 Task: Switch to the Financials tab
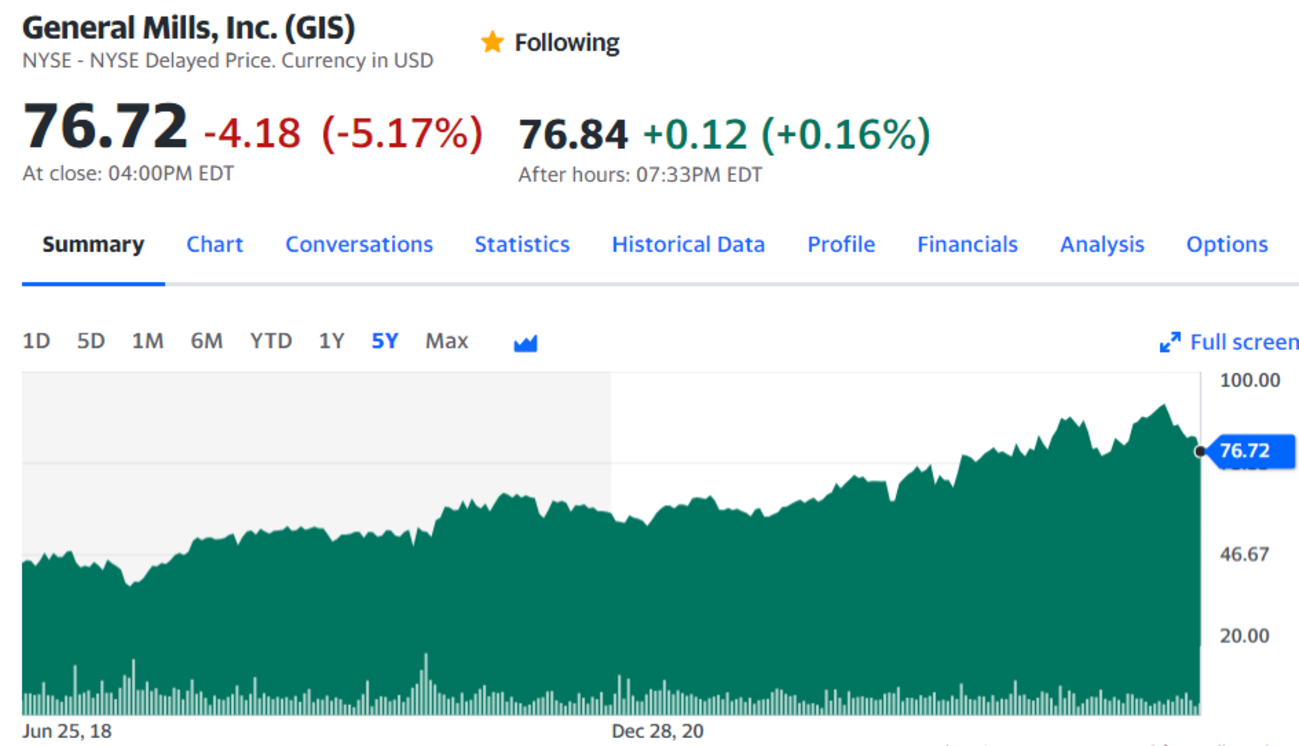click(967, 245)
